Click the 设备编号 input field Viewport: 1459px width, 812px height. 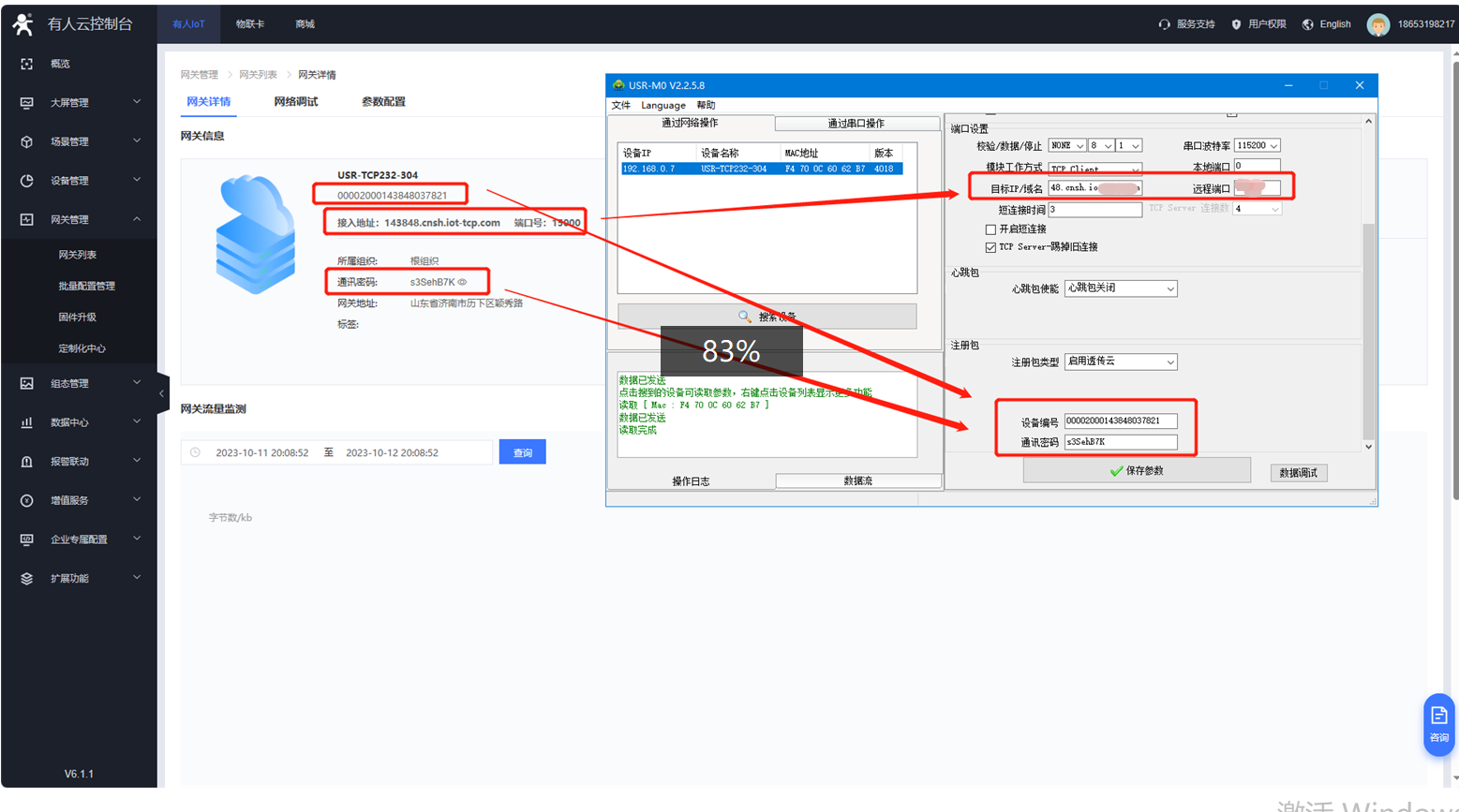pyautogui.click(x=1120, y=421)
